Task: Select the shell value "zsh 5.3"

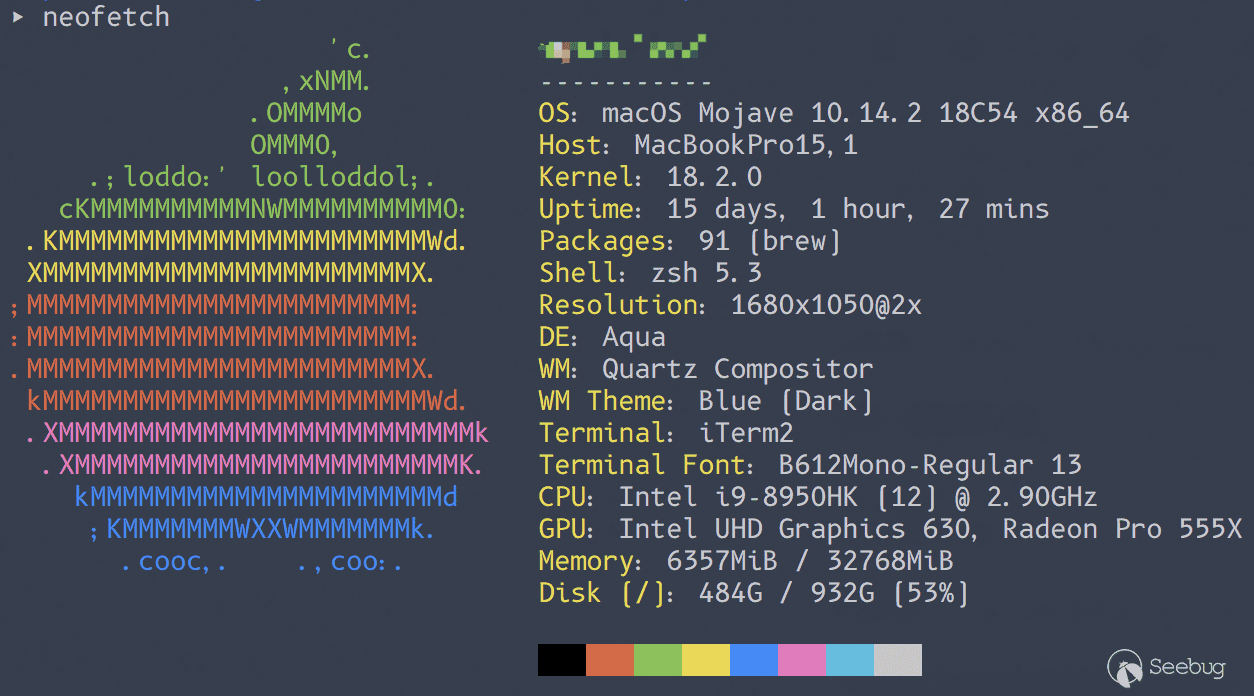Action: [706, 273]
